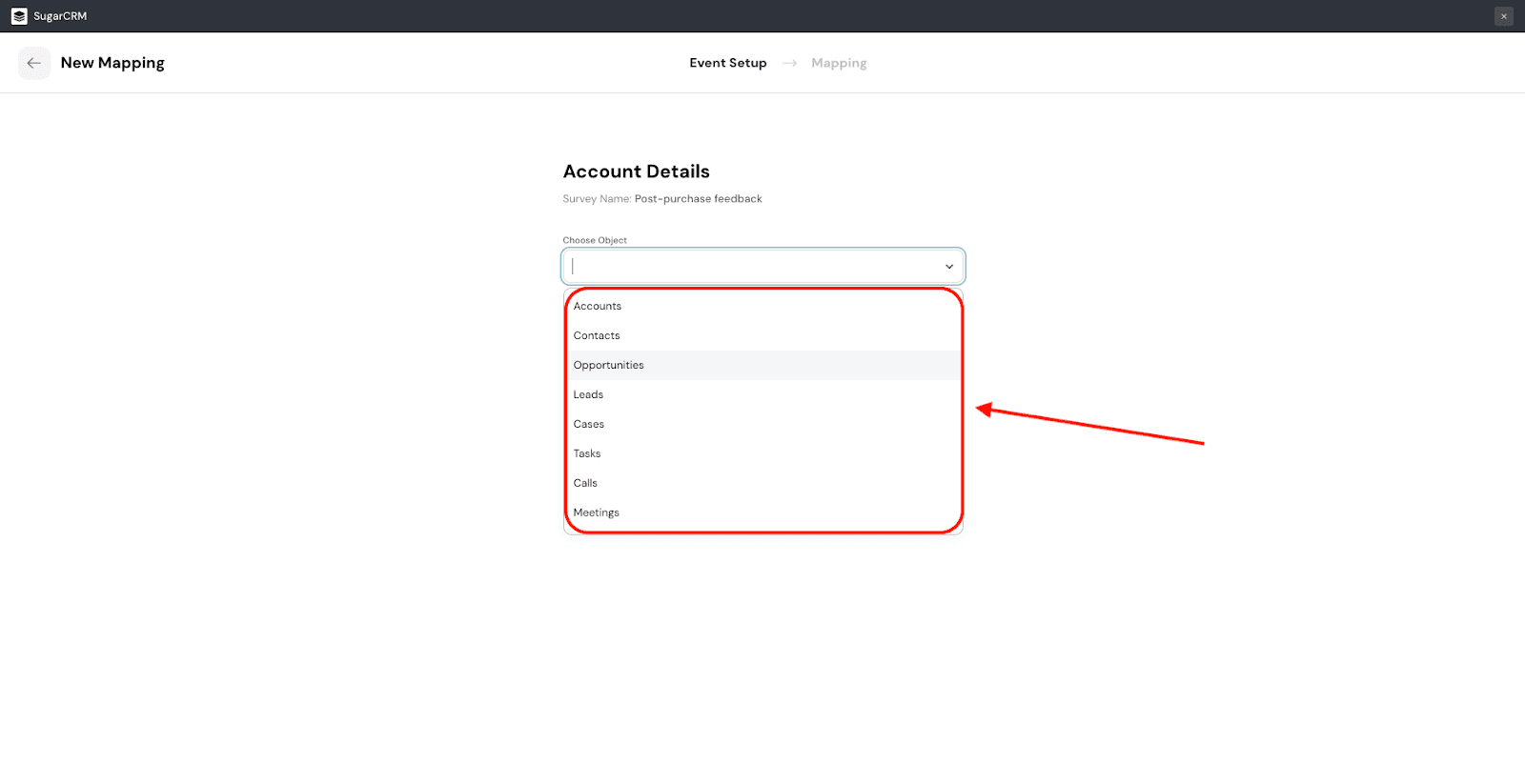1525x784 pixels.
Task: Click the Post-purchase feedback survey name
Action: pyautogui.click(x=698, y=199)
